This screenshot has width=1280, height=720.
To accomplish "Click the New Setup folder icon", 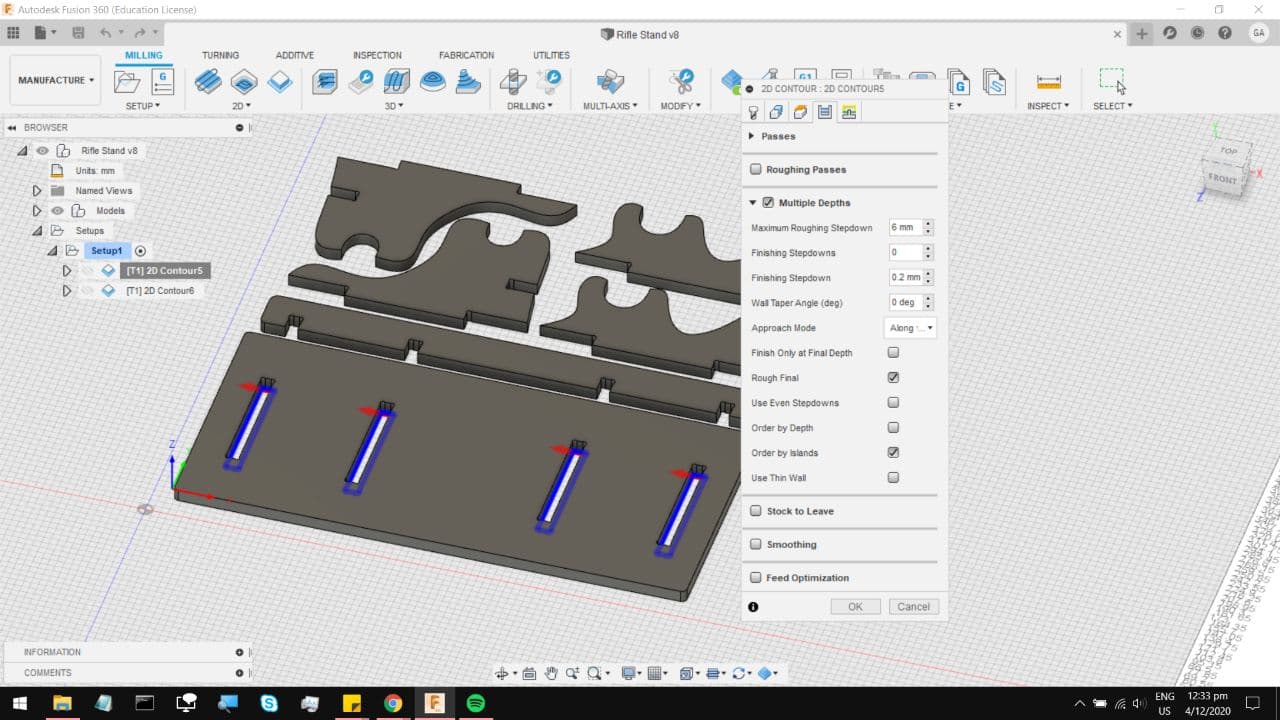I will coord(127,82).
